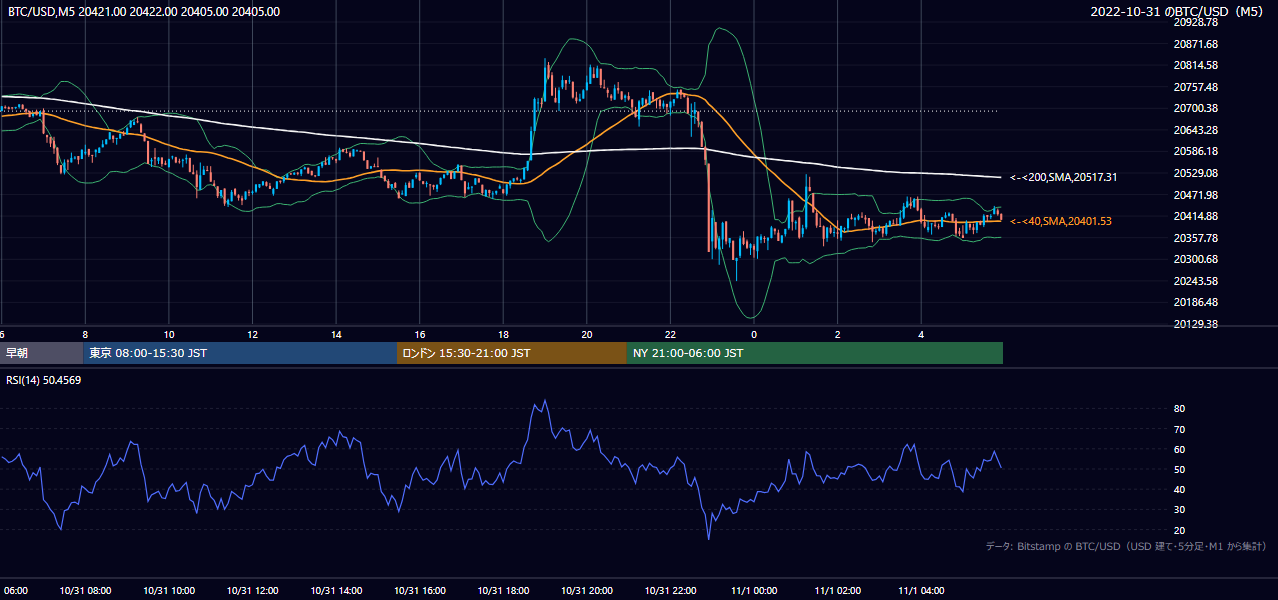The height and width of the screenshot is (600, 1278).
Task: Click RSI scale level 40
Action: coord(1179,489)
